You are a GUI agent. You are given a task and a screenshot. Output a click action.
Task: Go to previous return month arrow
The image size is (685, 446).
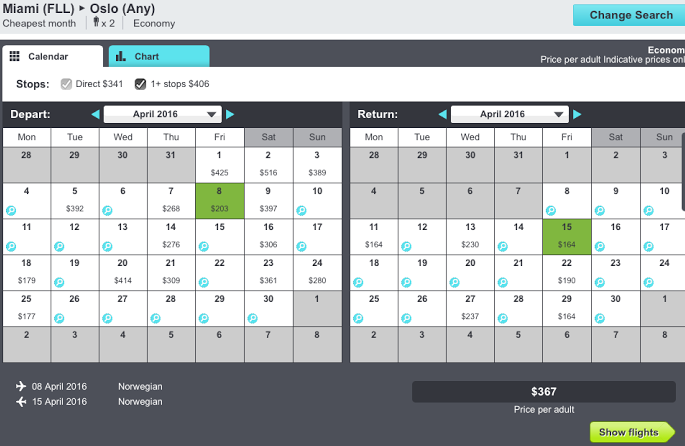tap(442, 114)
